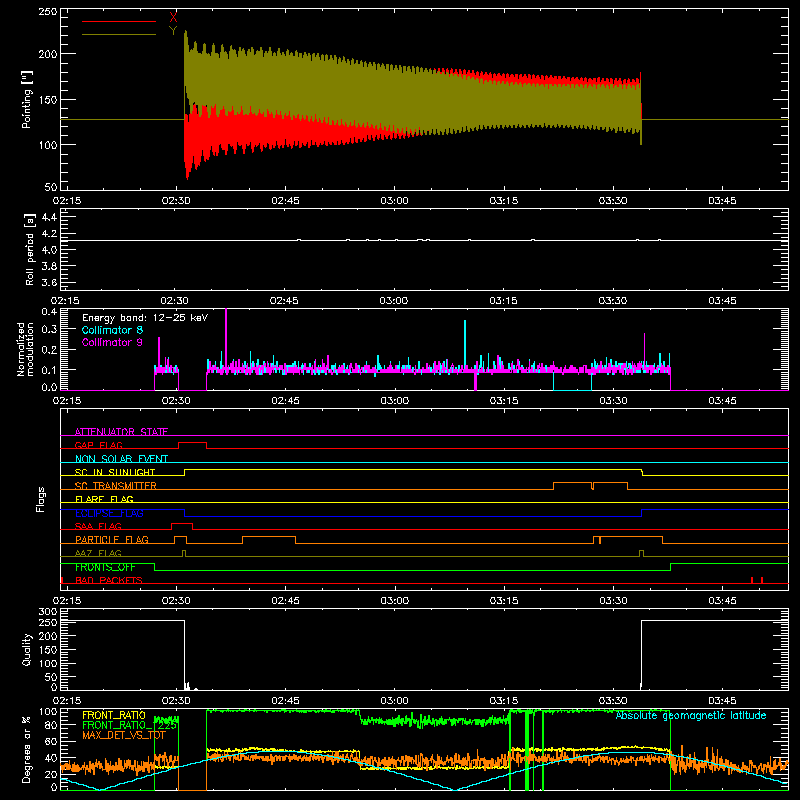Click the FLARE_FLAG label

(104, 499)
